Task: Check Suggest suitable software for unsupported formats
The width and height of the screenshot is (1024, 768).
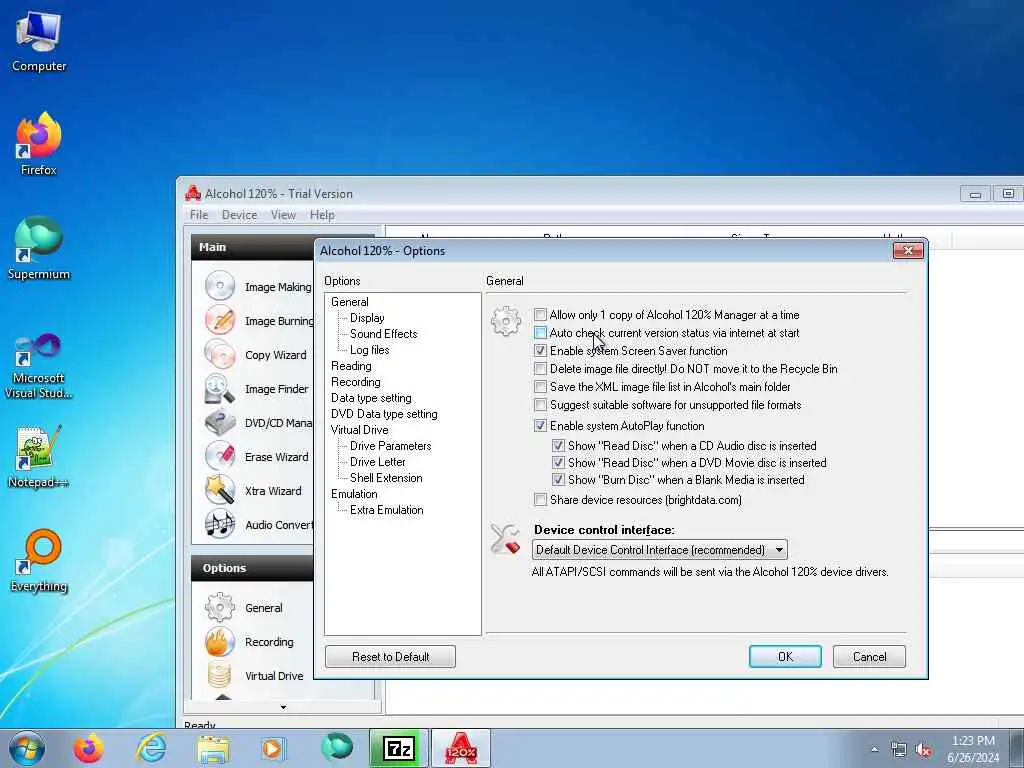Action: click(x=540, y=405)
